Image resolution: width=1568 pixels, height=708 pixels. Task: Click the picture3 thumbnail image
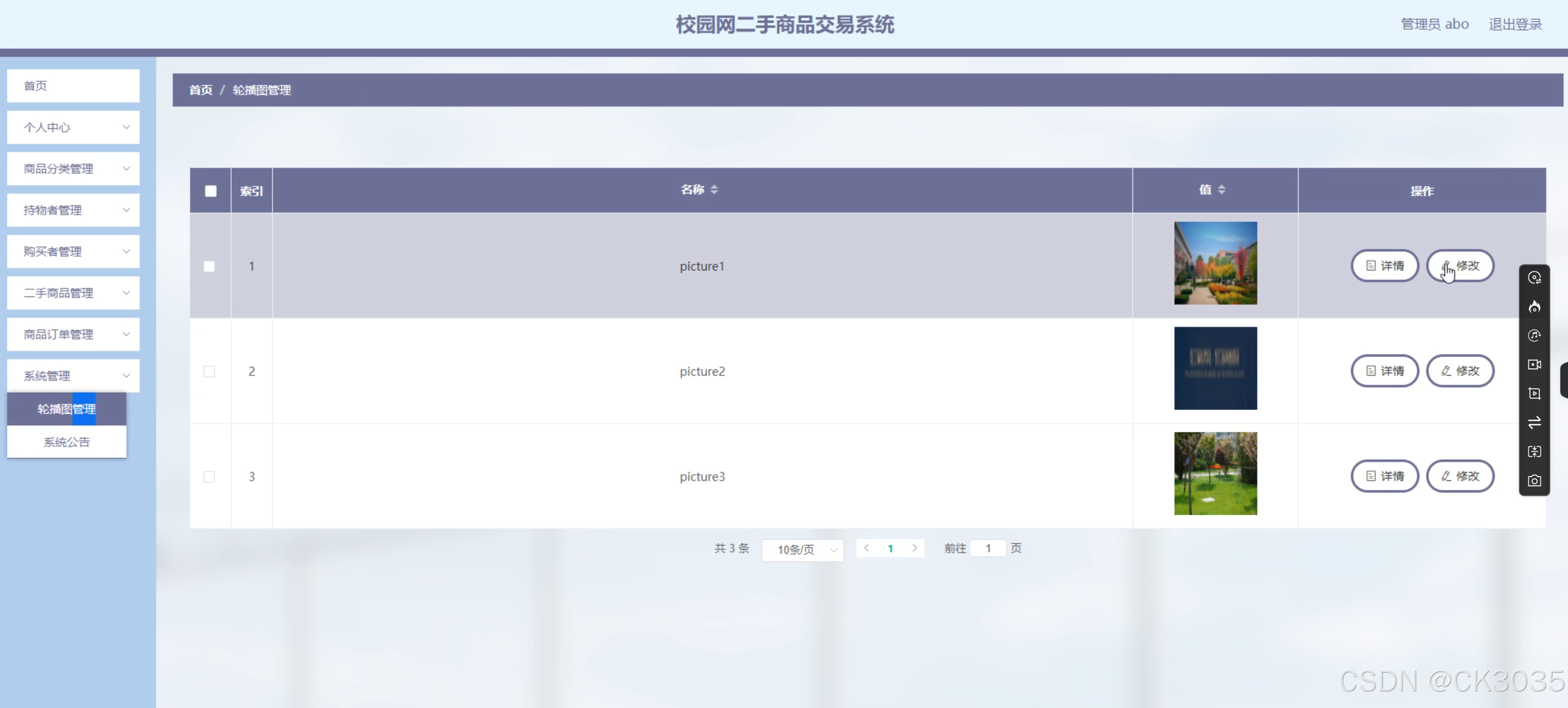point(1215,473)
